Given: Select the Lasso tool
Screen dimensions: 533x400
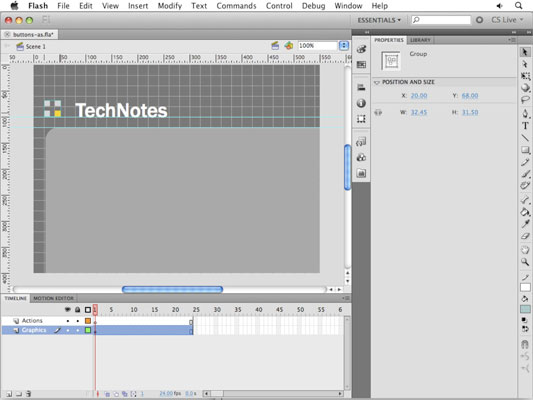Looking at the screenshot, I should coord(525,100).
